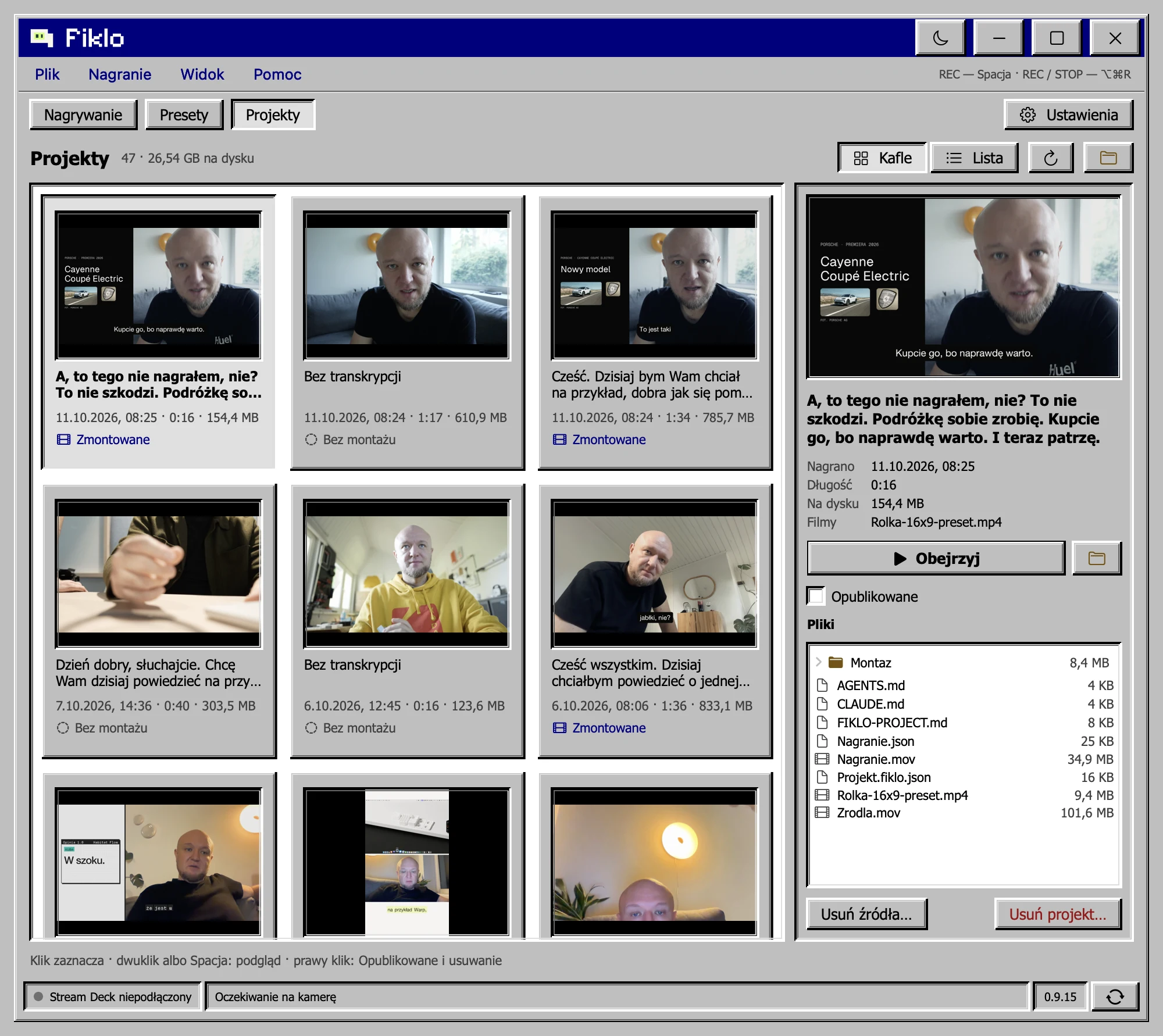The height and width of the screenshot is (1036, 1163).
Task: Click the Oczekiwanie na kamerę status text
Action: click(x=276, y=997)
